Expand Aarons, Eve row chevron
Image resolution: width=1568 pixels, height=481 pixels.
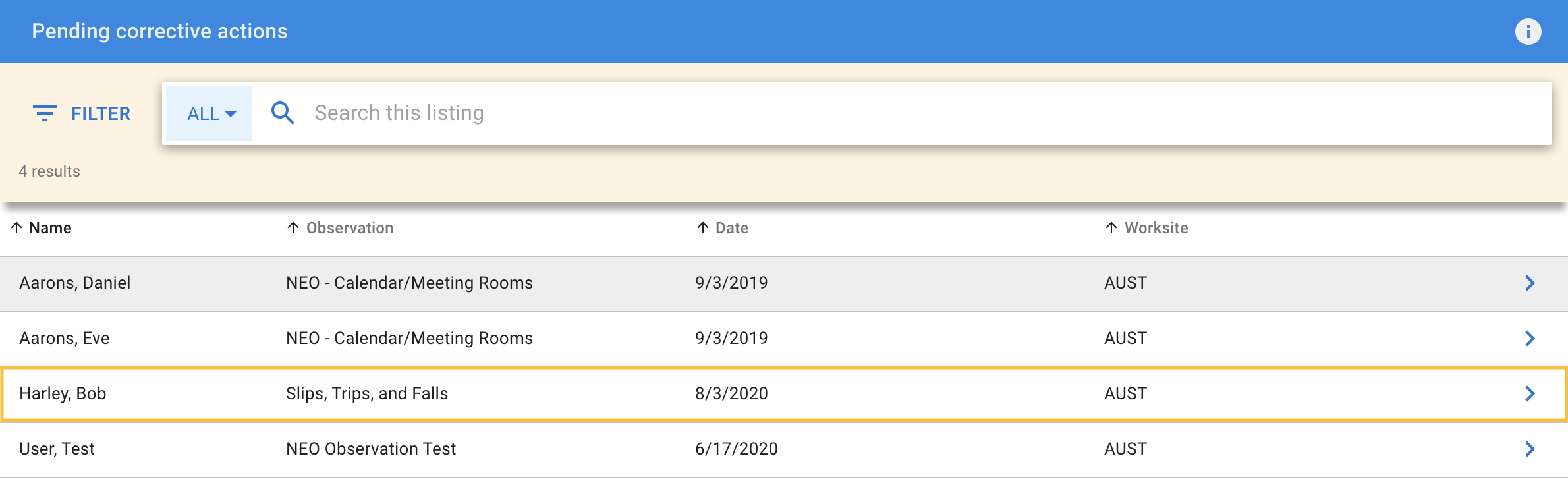pos(1530,339)
